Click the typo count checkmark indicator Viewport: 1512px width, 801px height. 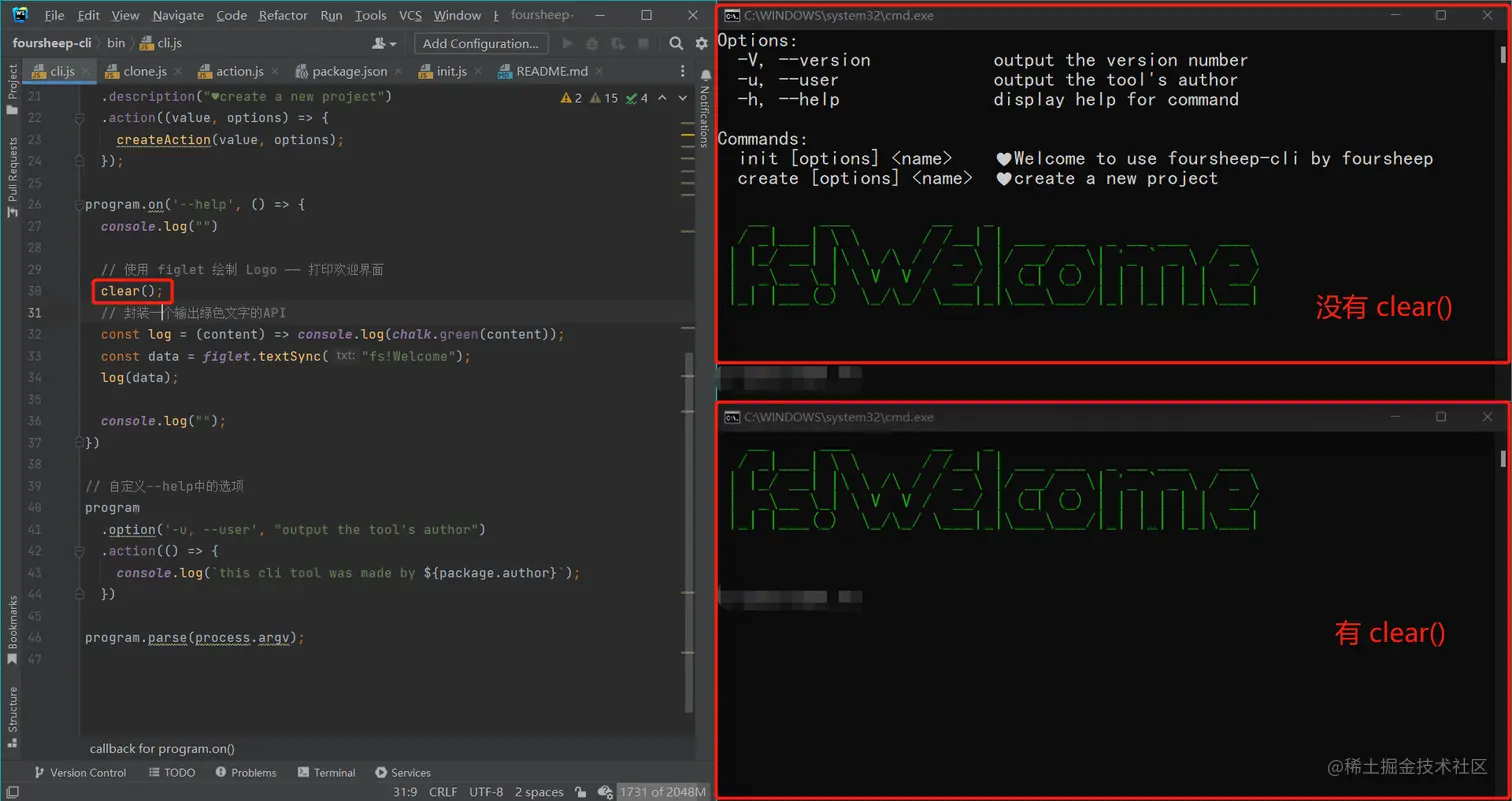click(637, 98)
